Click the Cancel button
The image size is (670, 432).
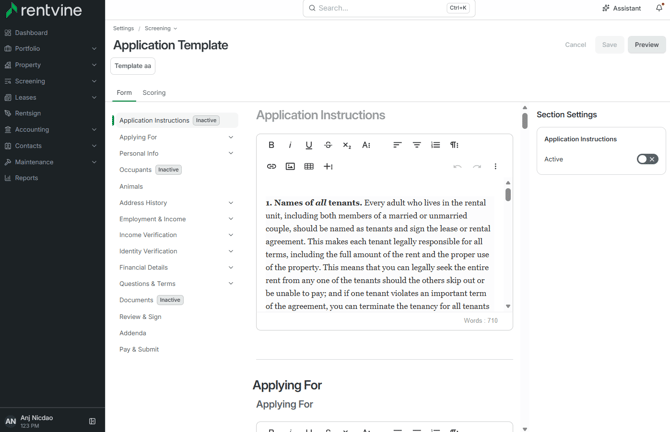(x=575, y=44)
